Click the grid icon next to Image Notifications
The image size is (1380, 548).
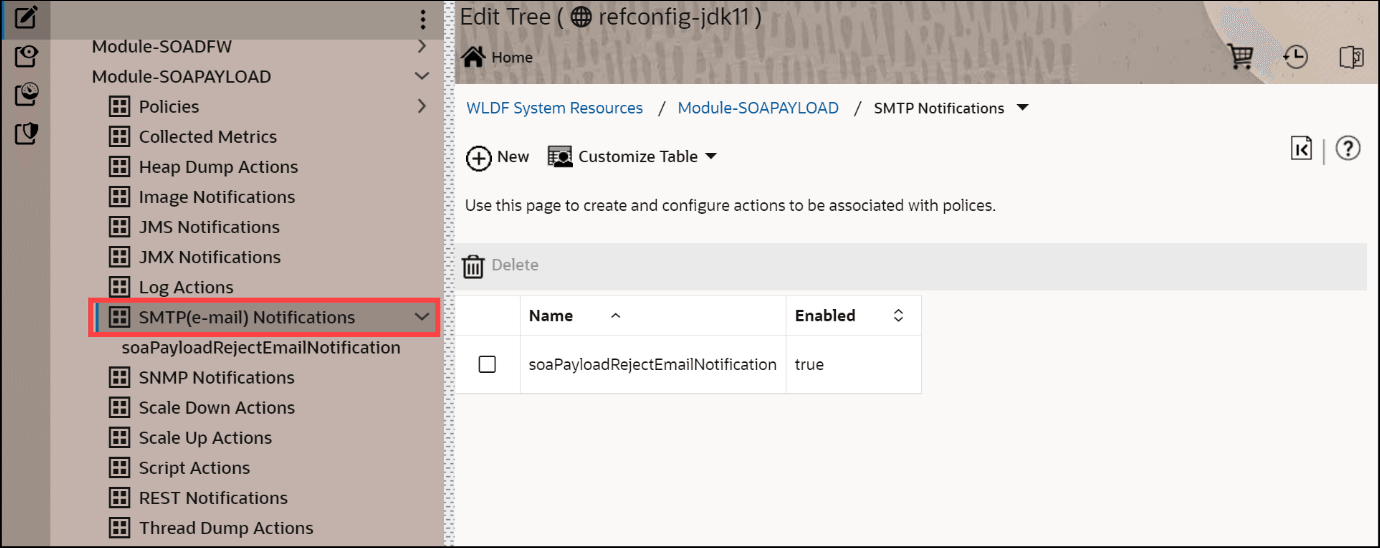pos(120,197)
